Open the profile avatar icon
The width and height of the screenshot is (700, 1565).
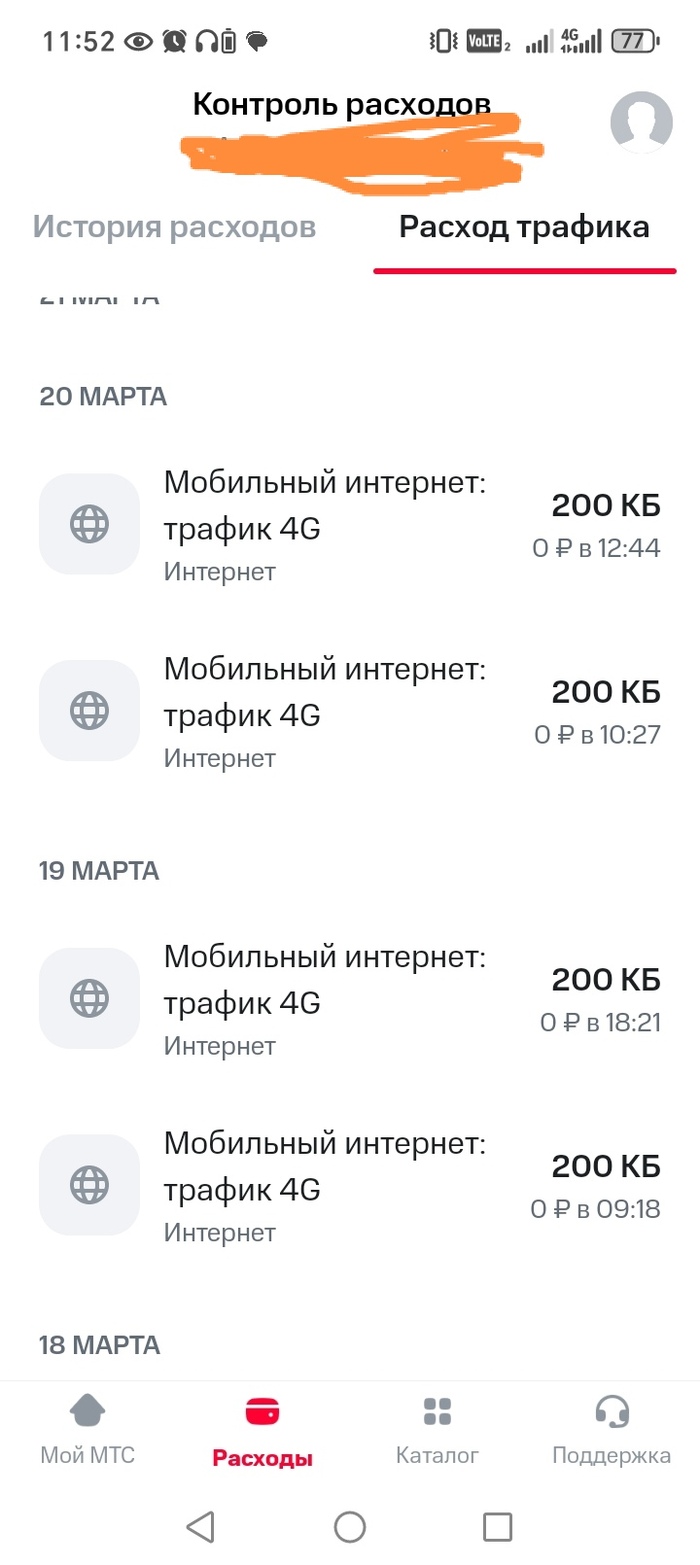(x=641, y=122)
